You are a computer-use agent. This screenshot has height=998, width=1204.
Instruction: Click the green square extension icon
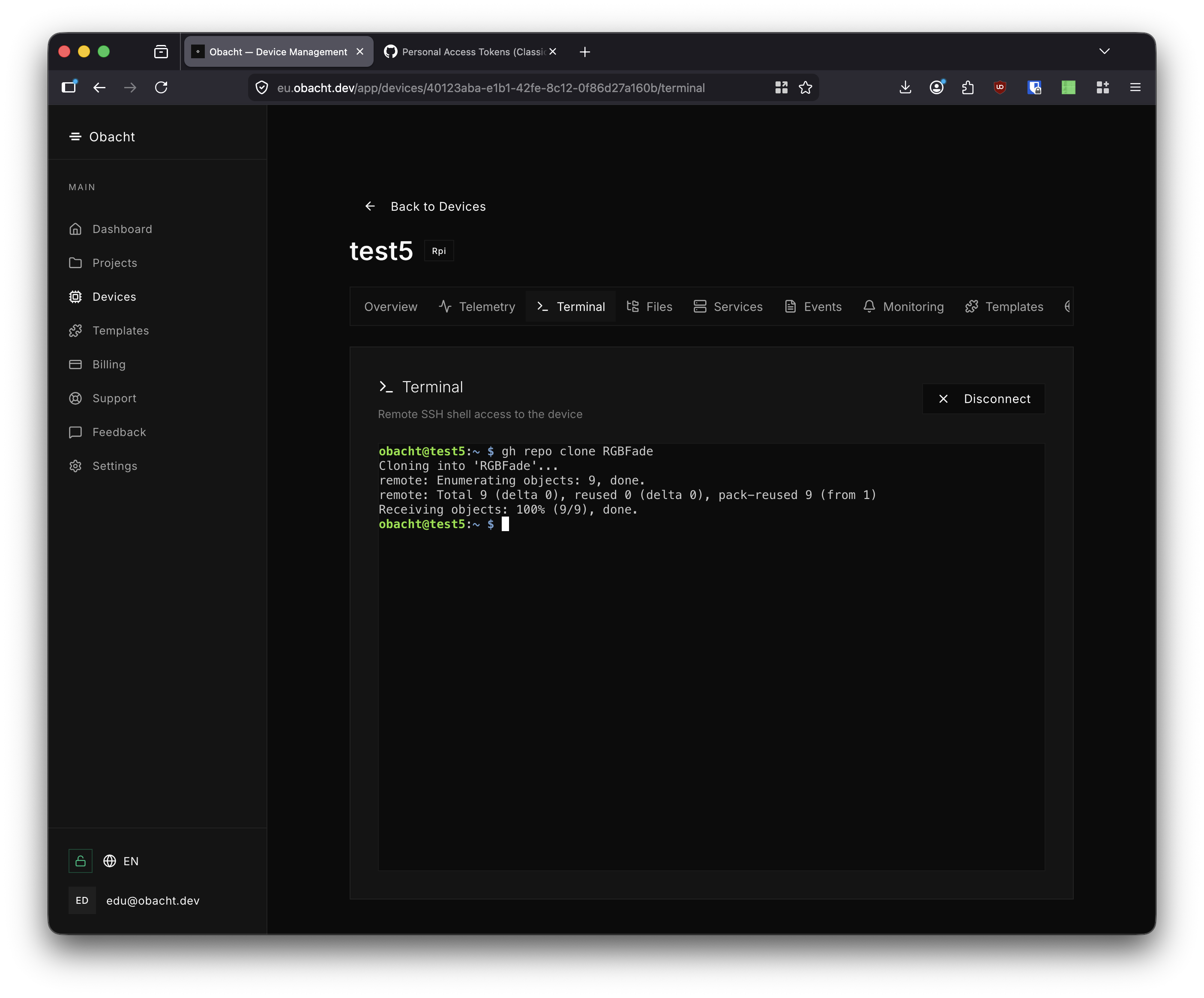click(x=1068, y=88)
